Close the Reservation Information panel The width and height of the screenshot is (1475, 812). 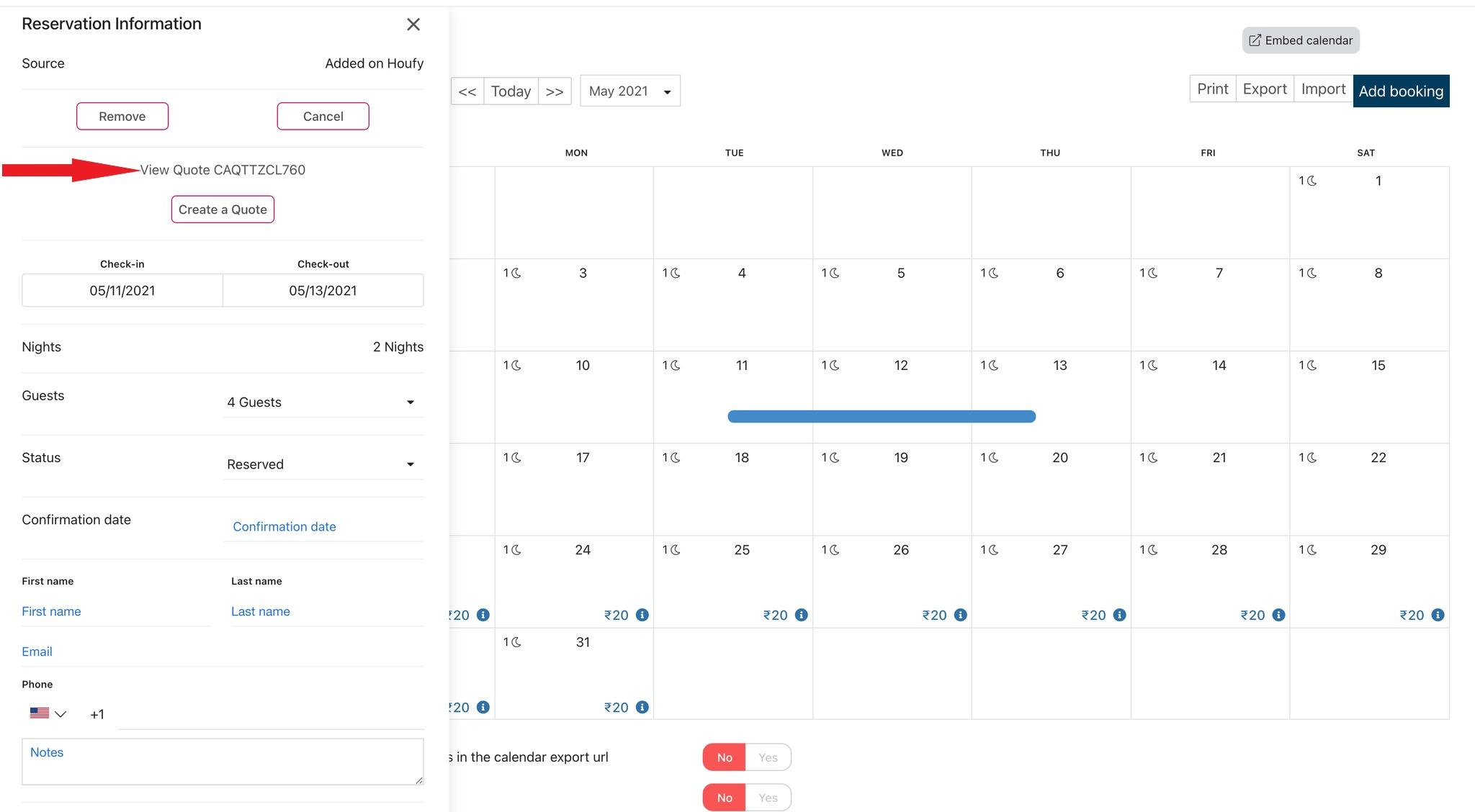coord(413,24)
